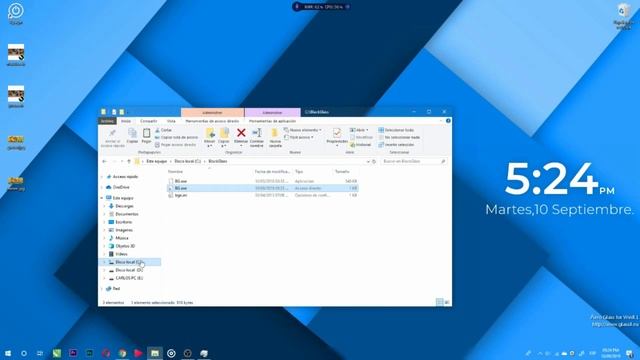Image resolution: width=640 pixels, height=360 pixels.
Task: Open the Windows Start button
Action: point(8,353)
